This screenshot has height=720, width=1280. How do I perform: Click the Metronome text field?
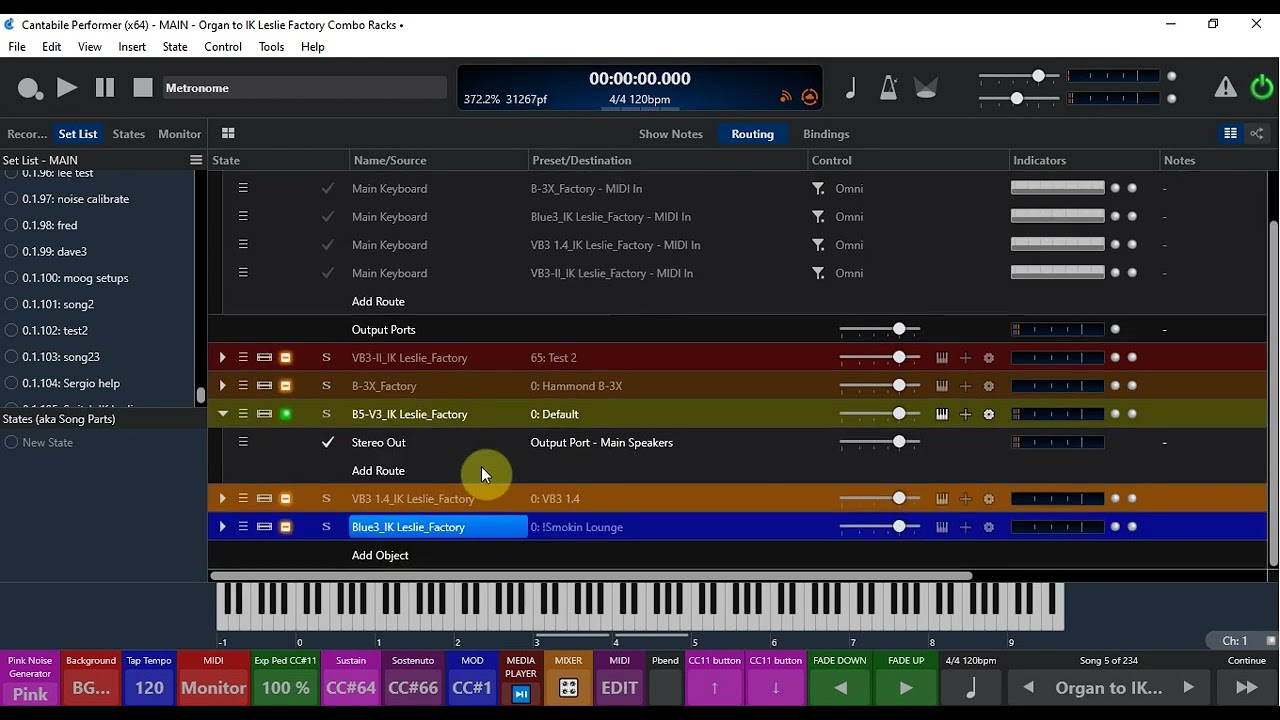[304, 88]
